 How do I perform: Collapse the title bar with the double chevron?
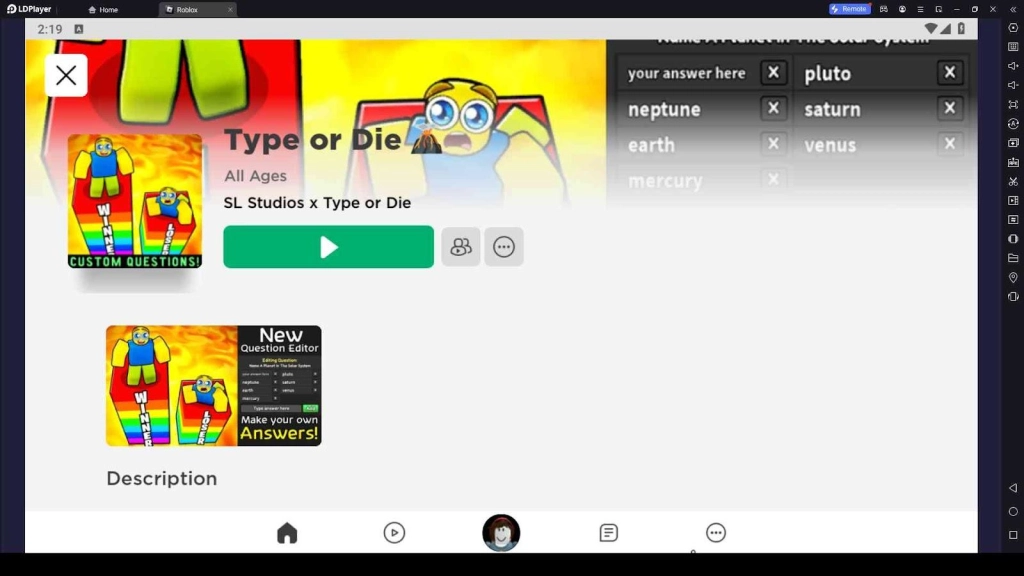[x=1013, y=8]
